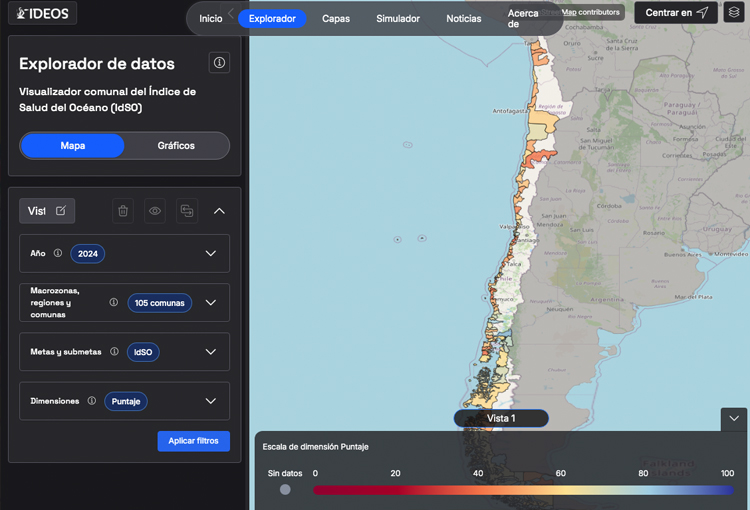Switch to Gráficos view
This screenshot has height=510, width=750.
pos(176,145)
